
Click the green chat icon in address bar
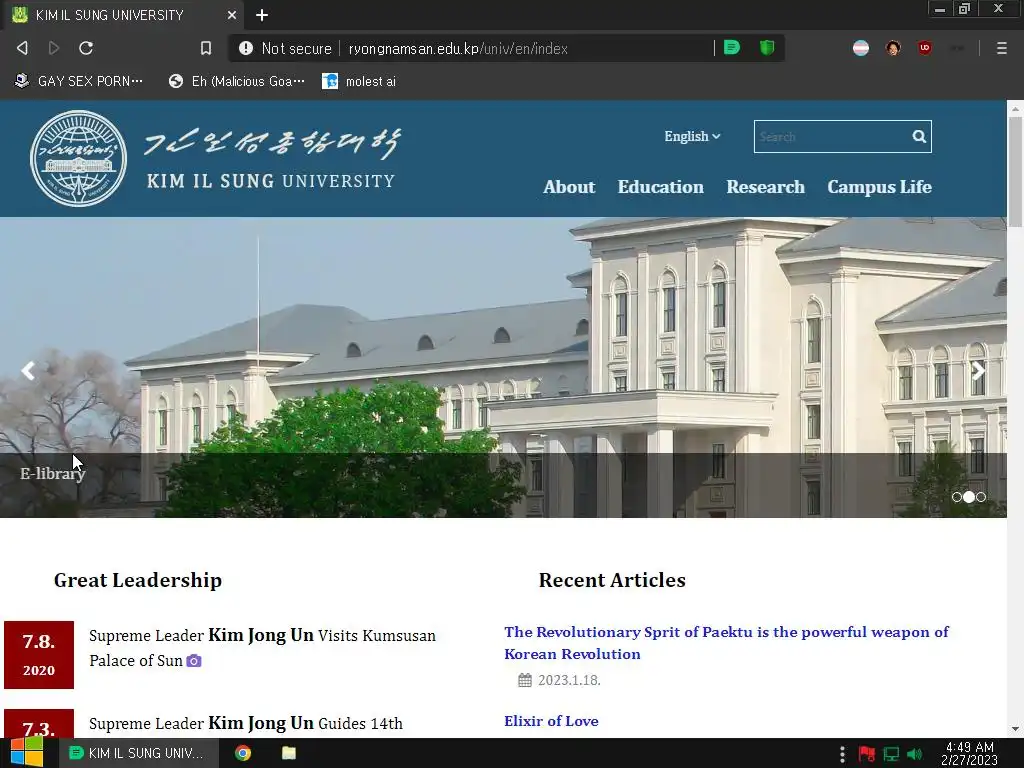point(732,48)
